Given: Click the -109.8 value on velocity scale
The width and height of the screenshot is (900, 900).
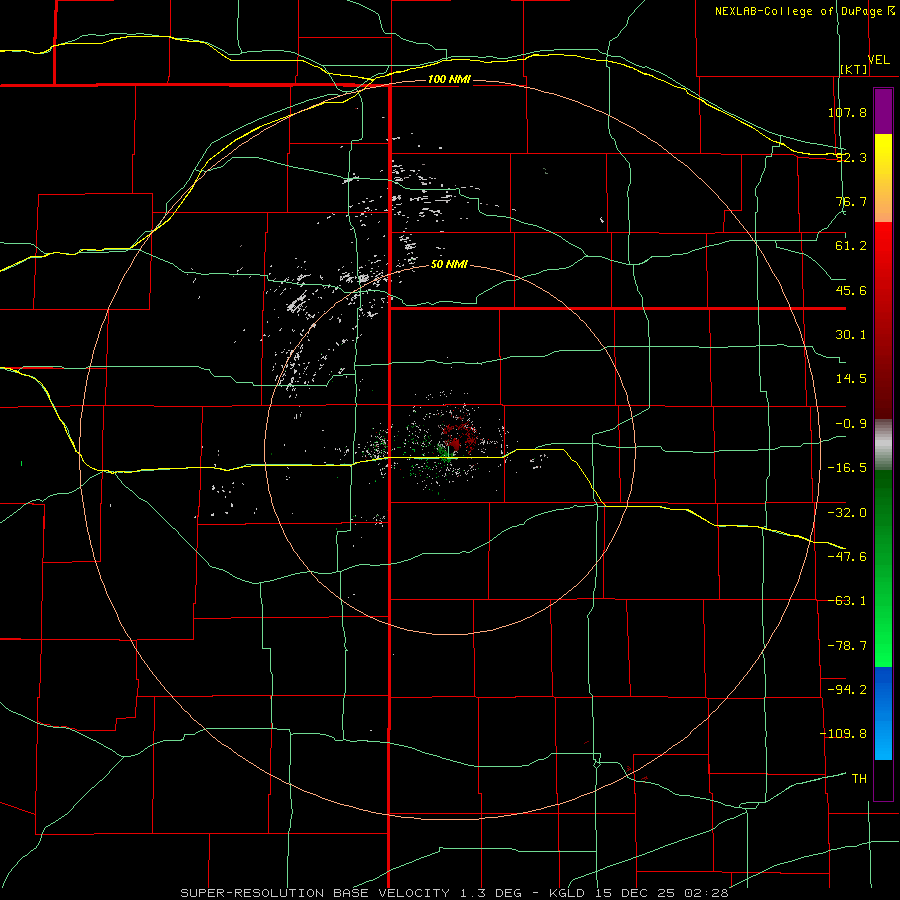Looking at the screenshot, I should click(843, 734).
